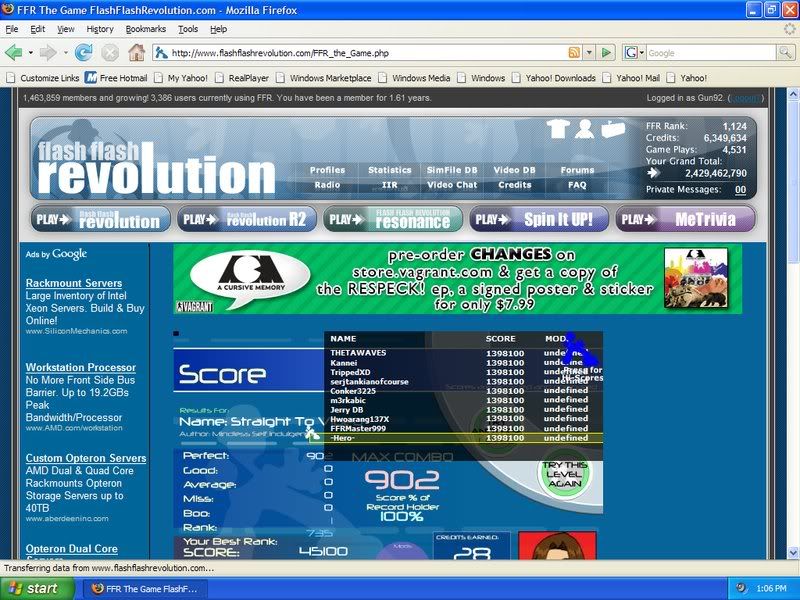This screenshot has height=600, width=800.
Task: Open the user profile silhouette icon
Action: pyautogui.click(x=584, y=129)
